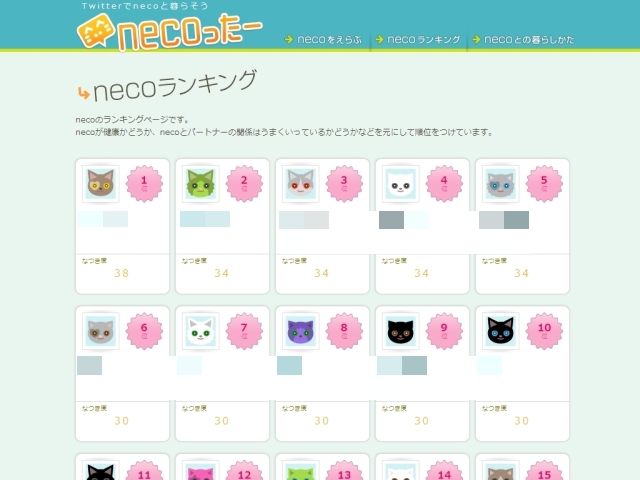Select the green cat avatar ranked 2

tap(201, 184)
